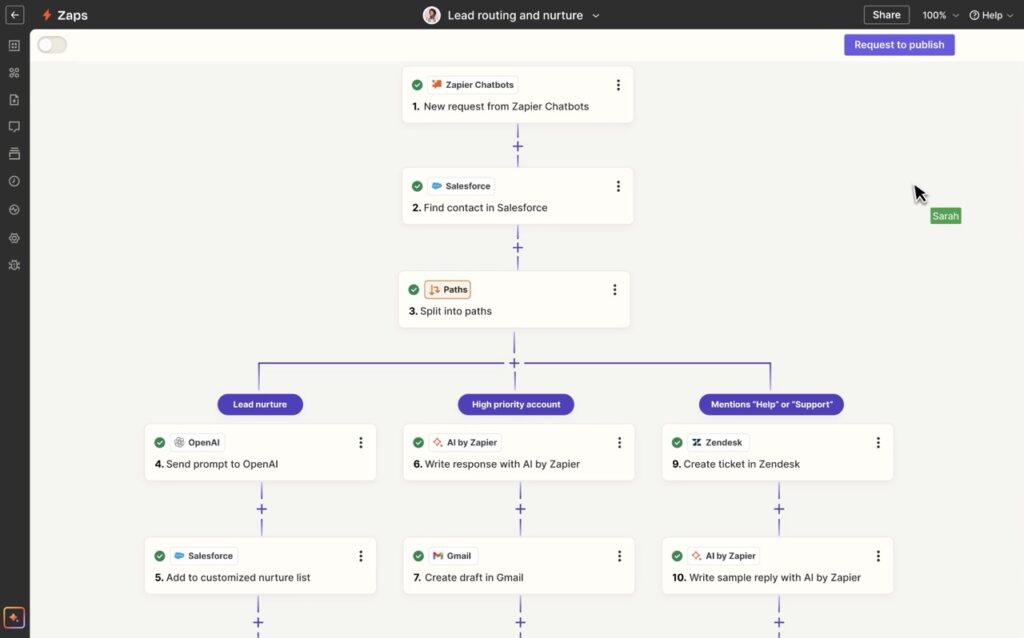The image size is (1024, 638).
Task: Open the gear settings icon in sidebar
Action: coord(14,238)
